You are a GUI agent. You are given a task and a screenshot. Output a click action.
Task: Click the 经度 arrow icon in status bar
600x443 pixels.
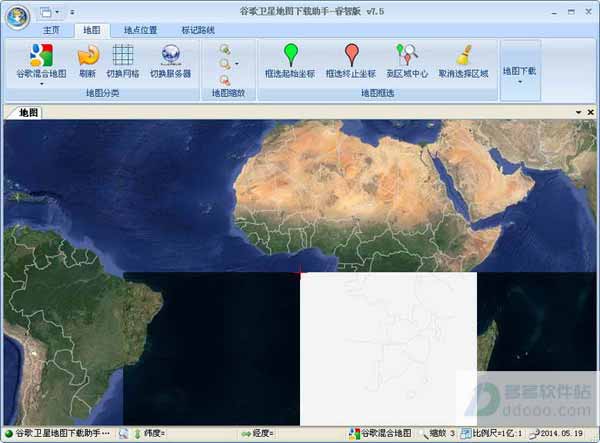pyautogui.click(x=246, y=433)
